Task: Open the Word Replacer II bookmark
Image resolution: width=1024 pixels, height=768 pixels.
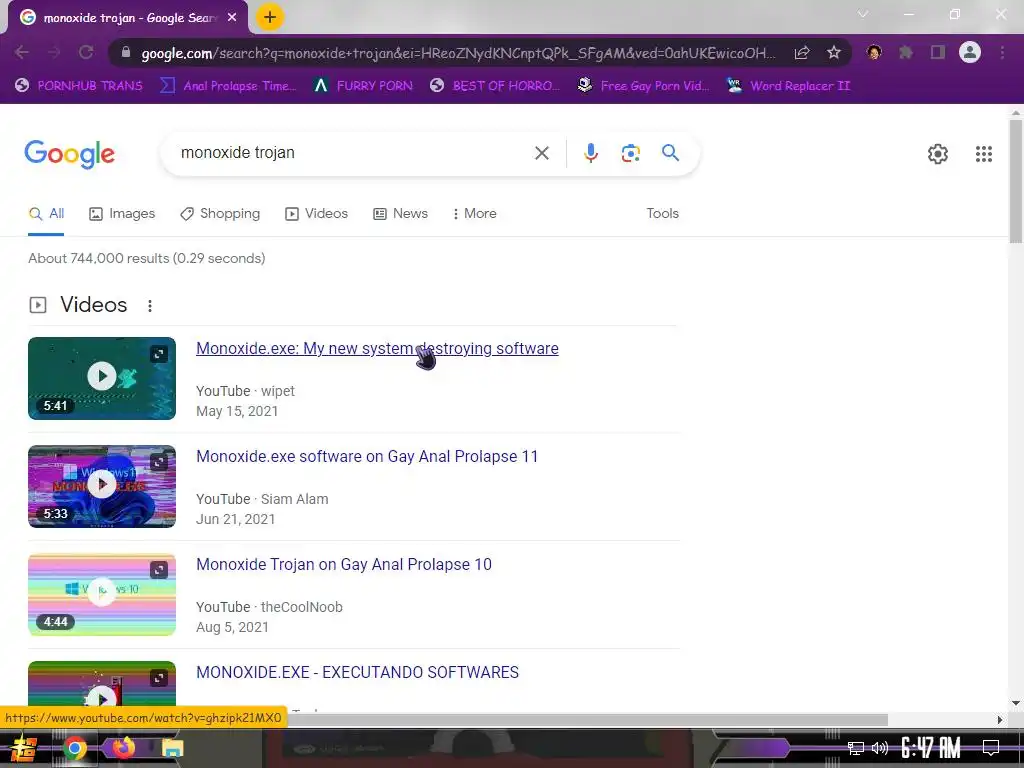Action: tap(789, 86)
